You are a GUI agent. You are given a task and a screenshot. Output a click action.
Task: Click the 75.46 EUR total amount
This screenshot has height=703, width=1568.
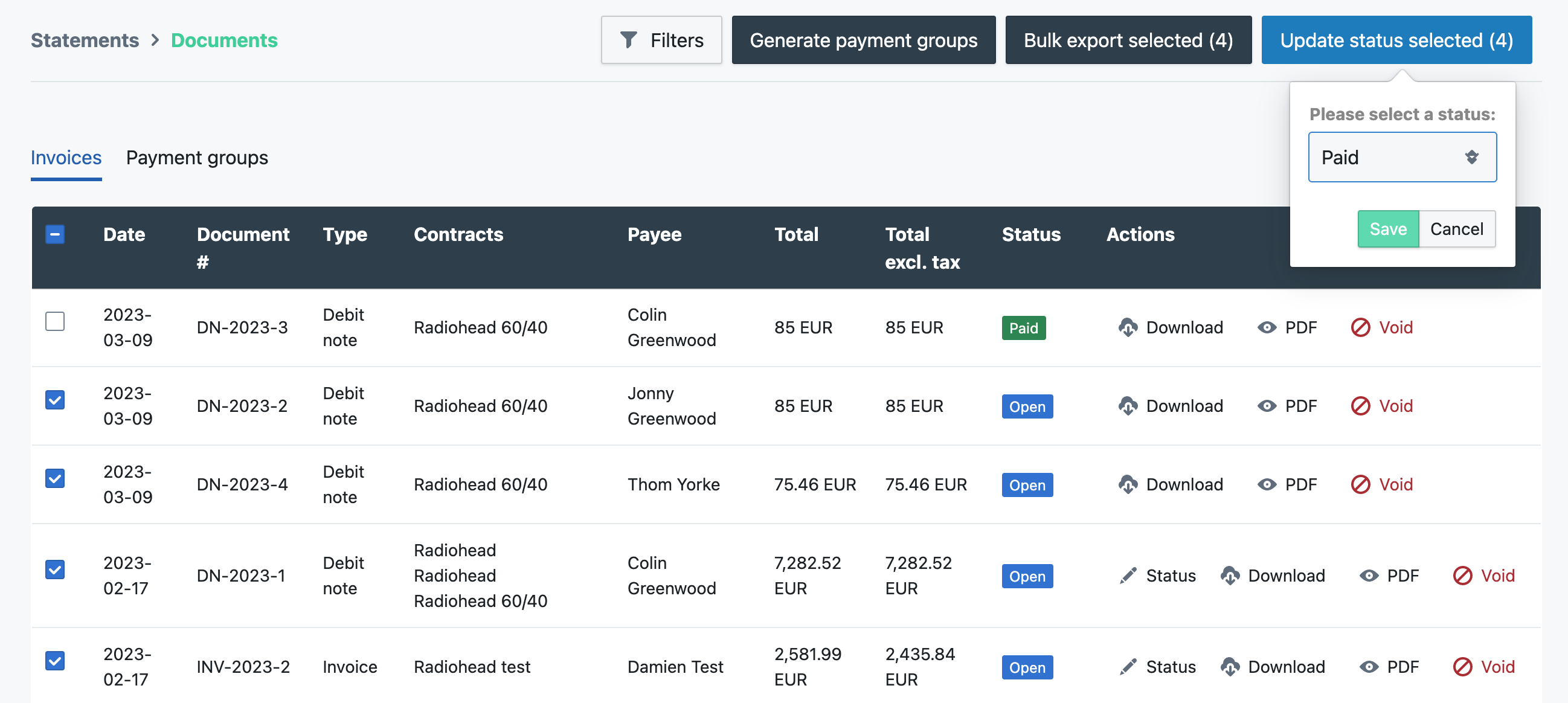pyautogui.click(x=814, y=484)
